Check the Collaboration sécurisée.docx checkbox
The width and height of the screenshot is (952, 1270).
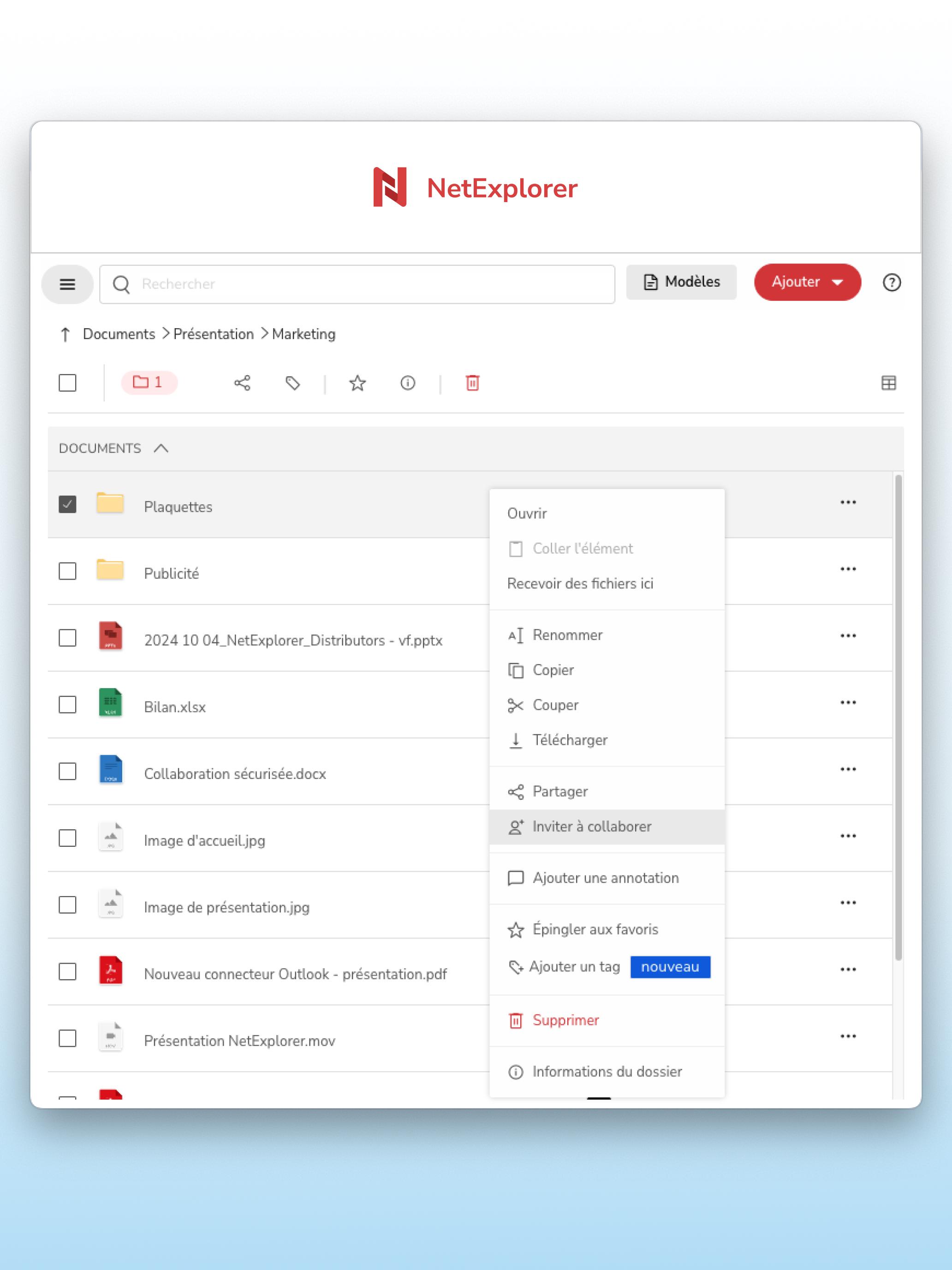tap(68, 772)
